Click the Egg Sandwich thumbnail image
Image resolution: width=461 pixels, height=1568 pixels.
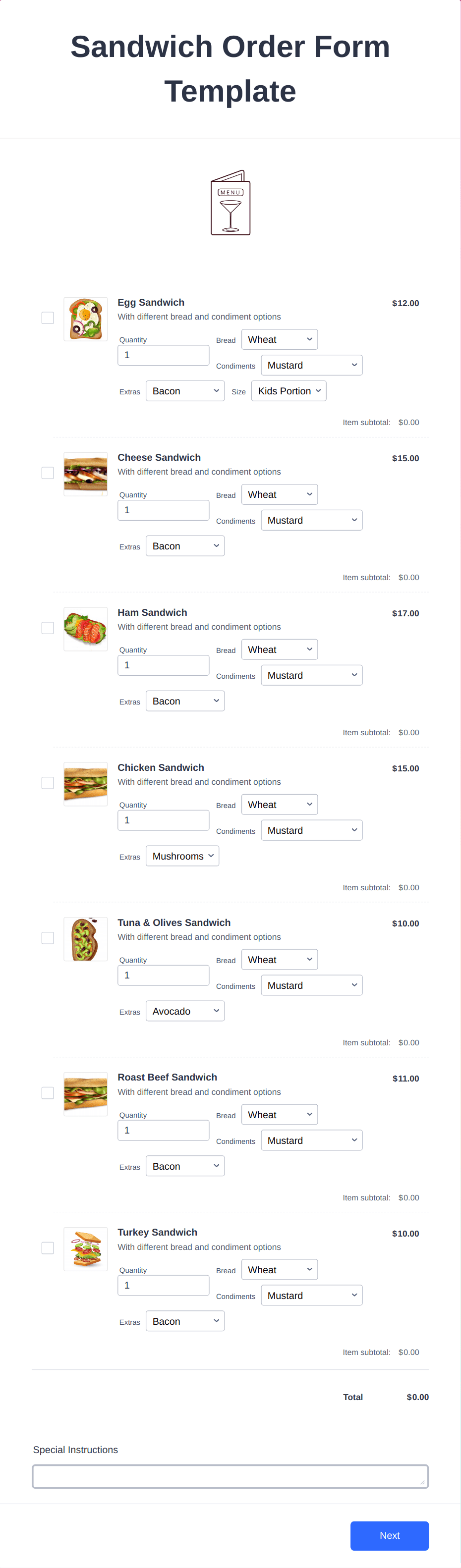pyautogui.click(x=85, y=319)
